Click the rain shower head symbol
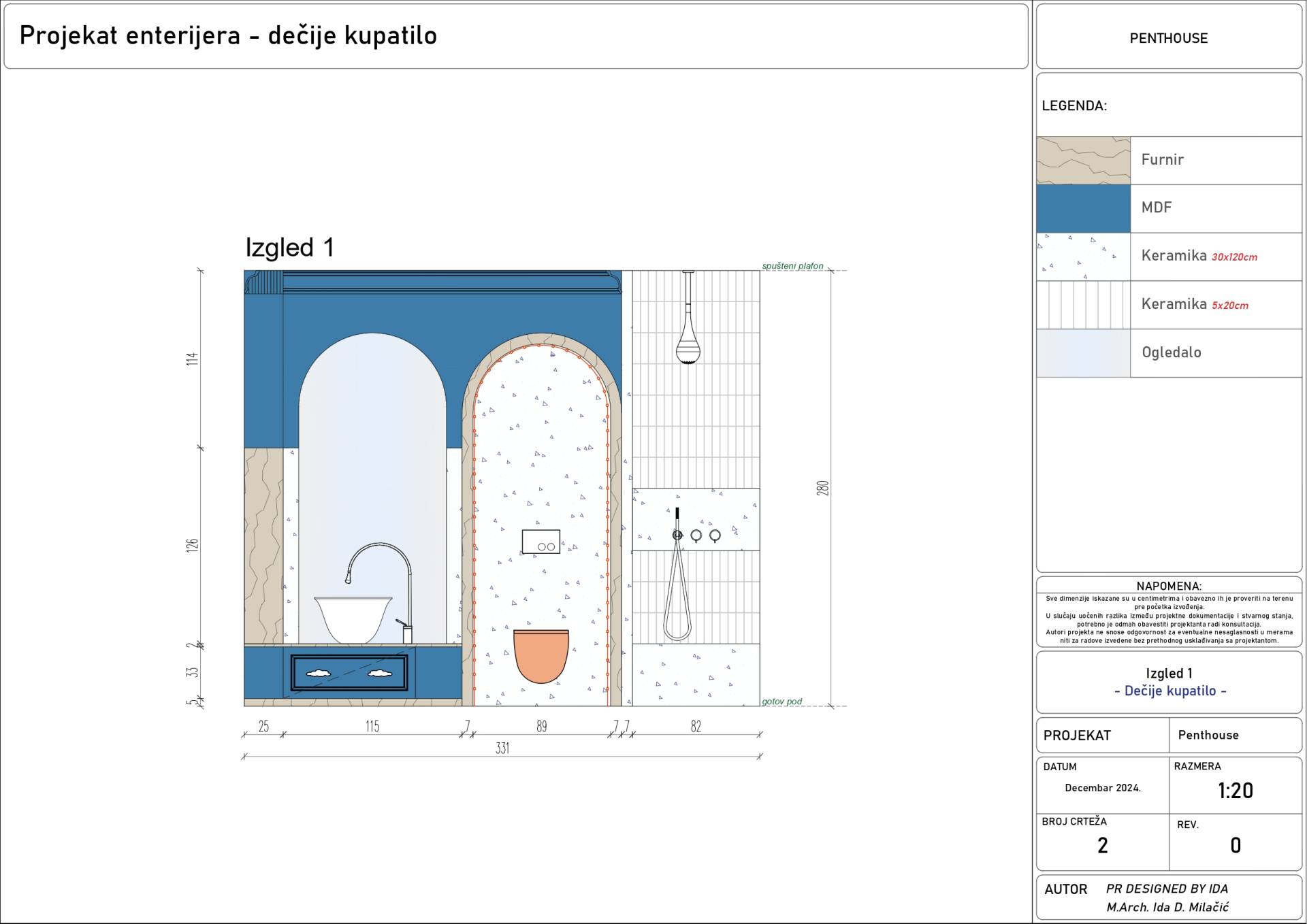The height and width of the screenshot is (924, 1307). point(688,348)
